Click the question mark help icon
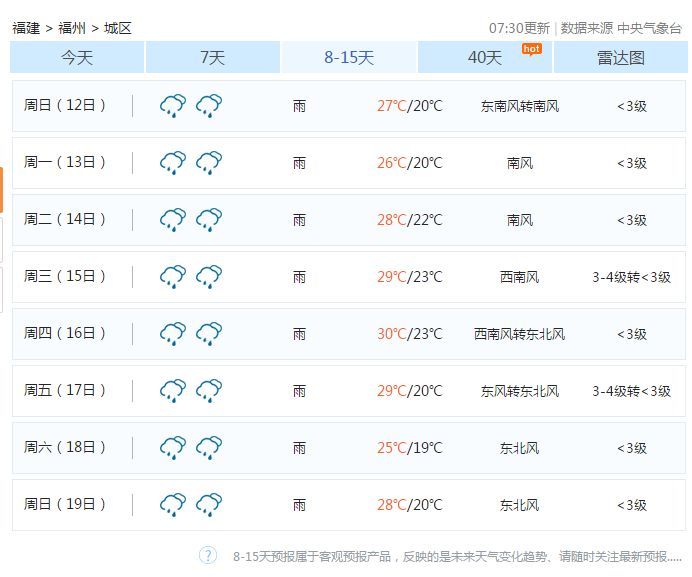The width and height of the screenshot is (692, 577). coord(208,555)
